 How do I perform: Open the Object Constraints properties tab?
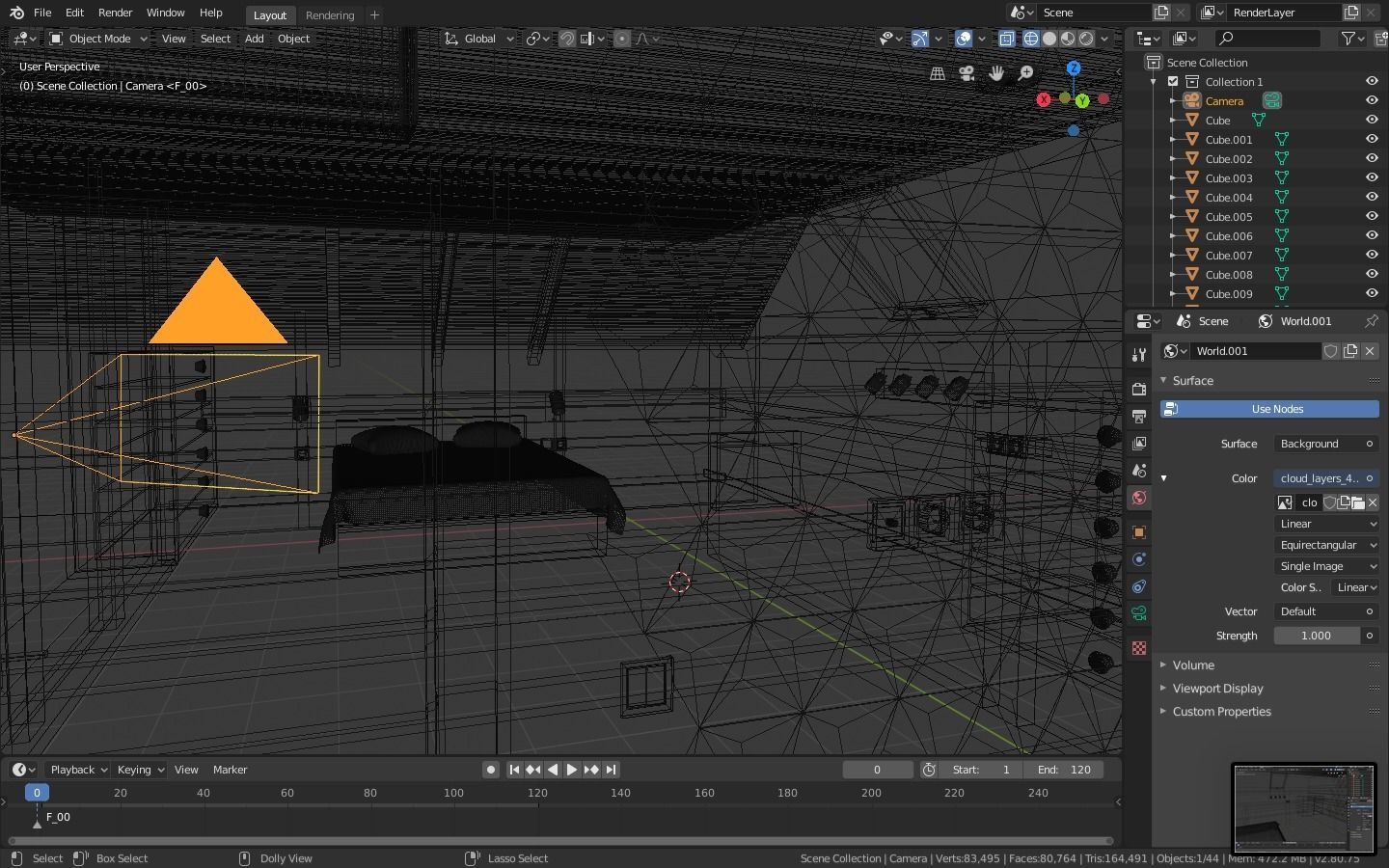(x=1139, y=586)
